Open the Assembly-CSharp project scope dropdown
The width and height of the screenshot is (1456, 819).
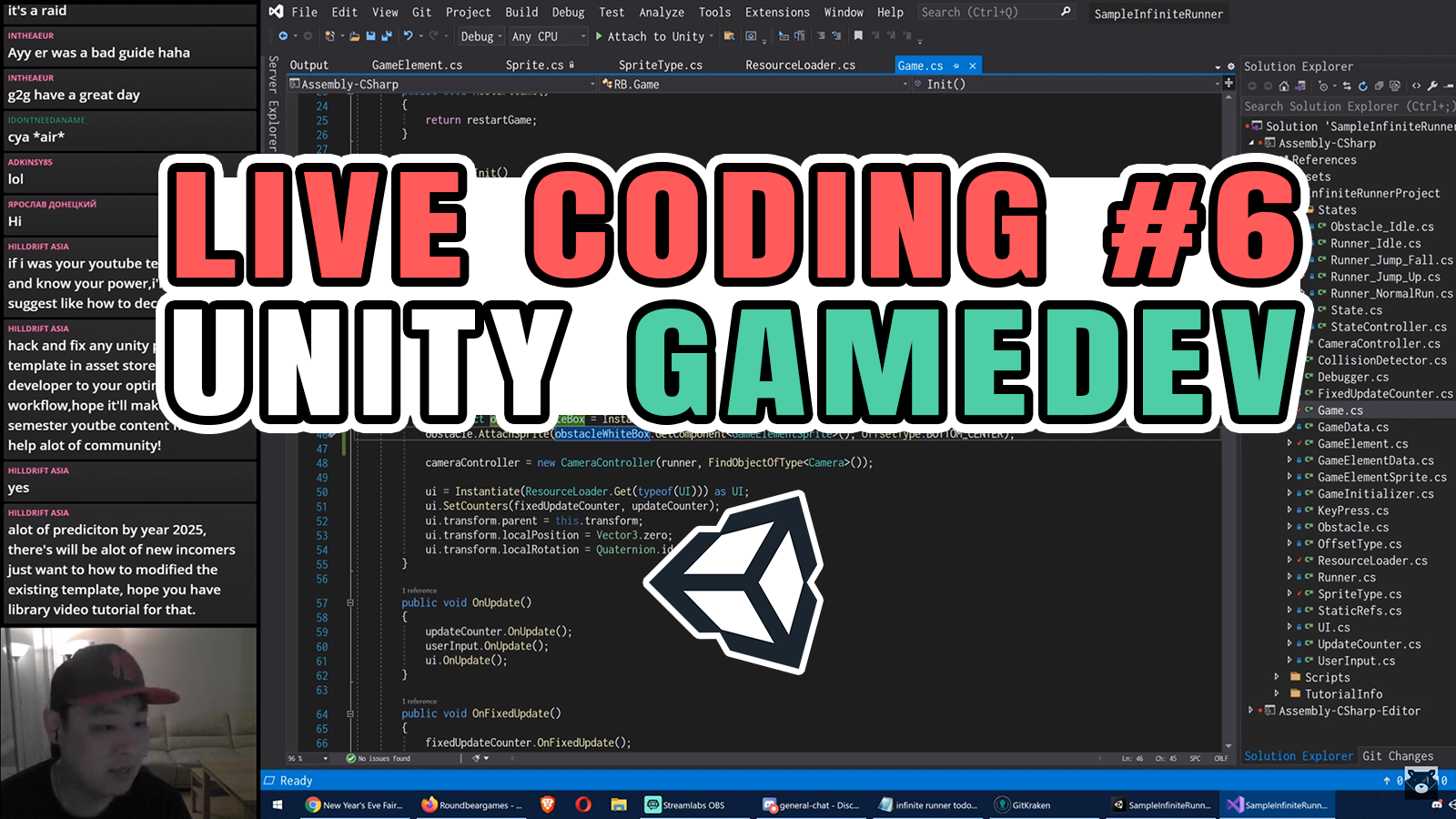point(442,84)
